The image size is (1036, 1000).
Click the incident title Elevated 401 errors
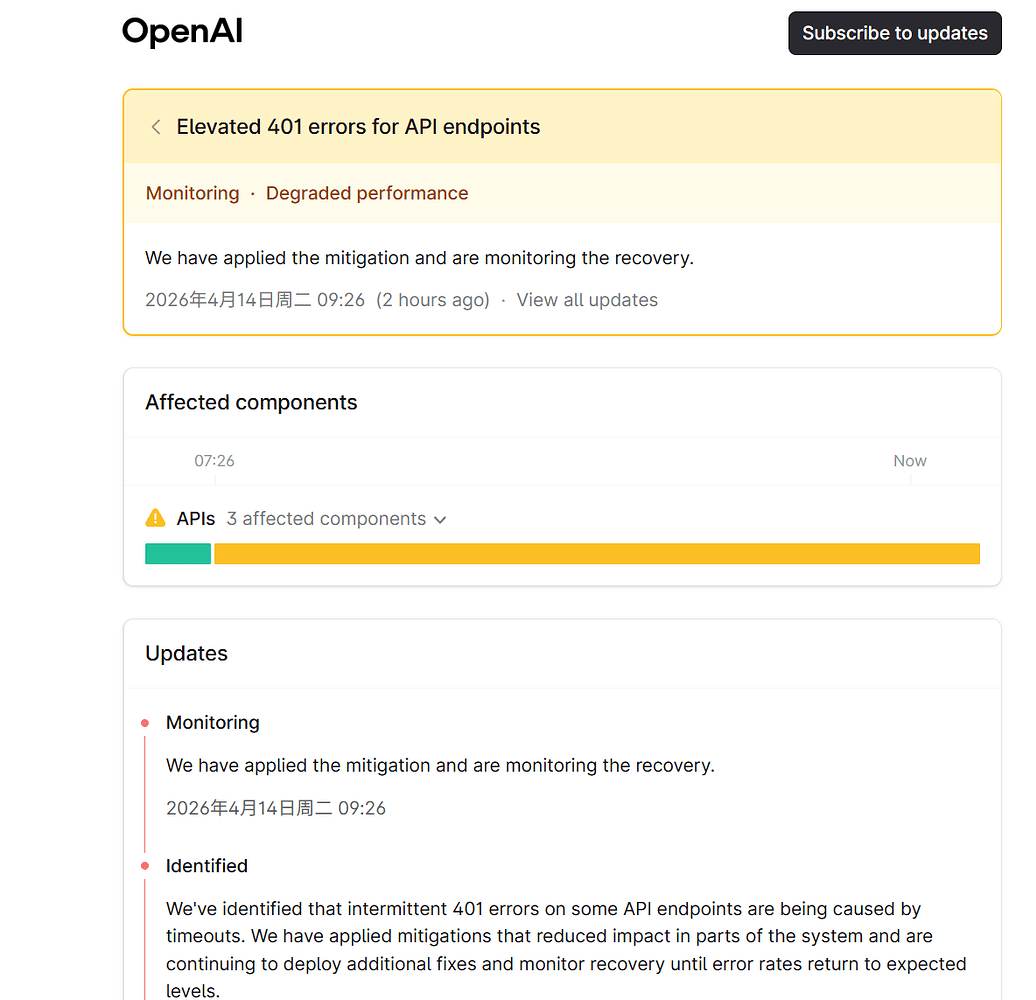click(358, 127)
